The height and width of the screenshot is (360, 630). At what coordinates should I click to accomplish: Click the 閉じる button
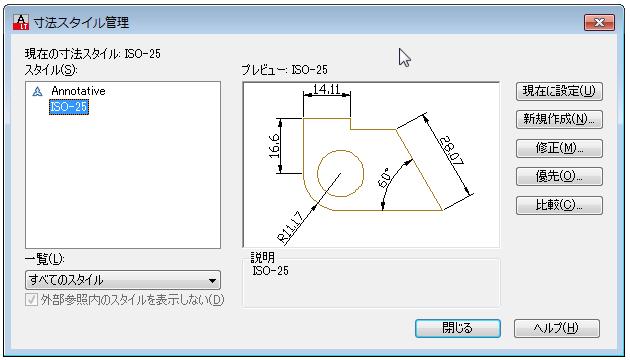tap(458, 328)
